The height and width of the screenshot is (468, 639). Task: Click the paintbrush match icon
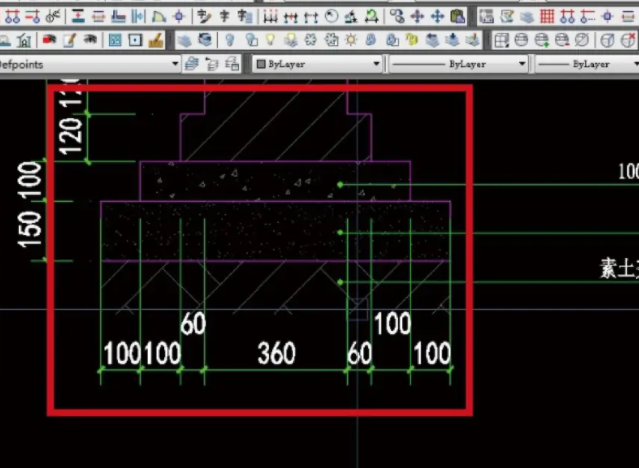[156, 40]
